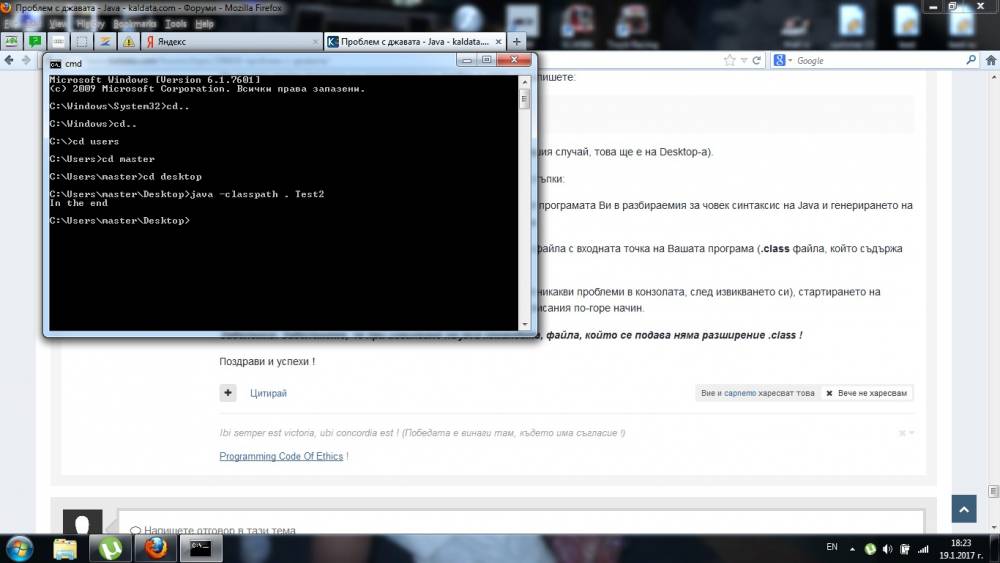Bookmark this page with the star icon
The height and width of the screenshot is (563, 1000).
730,60
